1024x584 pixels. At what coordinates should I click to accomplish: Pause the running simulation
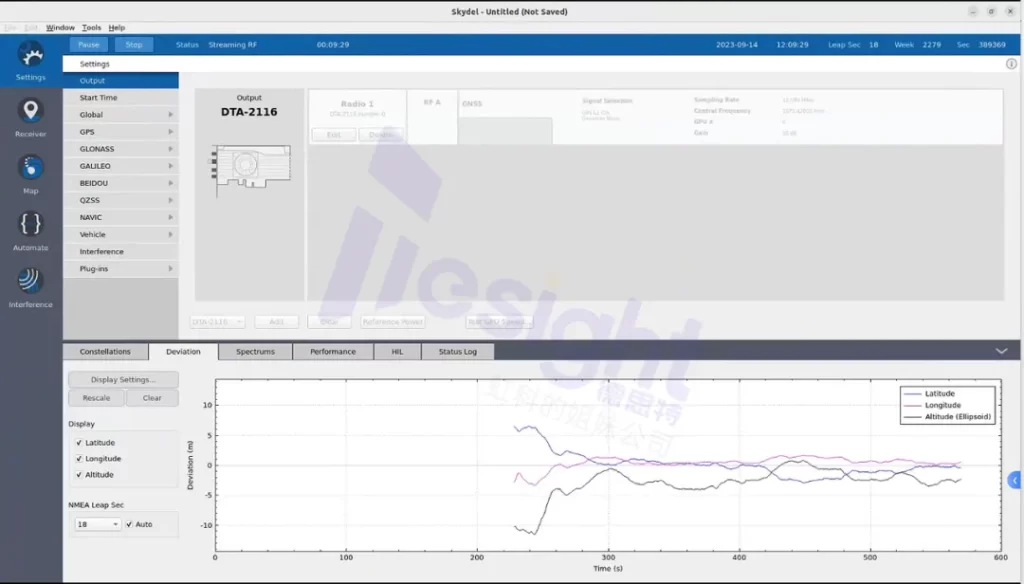[x=89, y=45]
